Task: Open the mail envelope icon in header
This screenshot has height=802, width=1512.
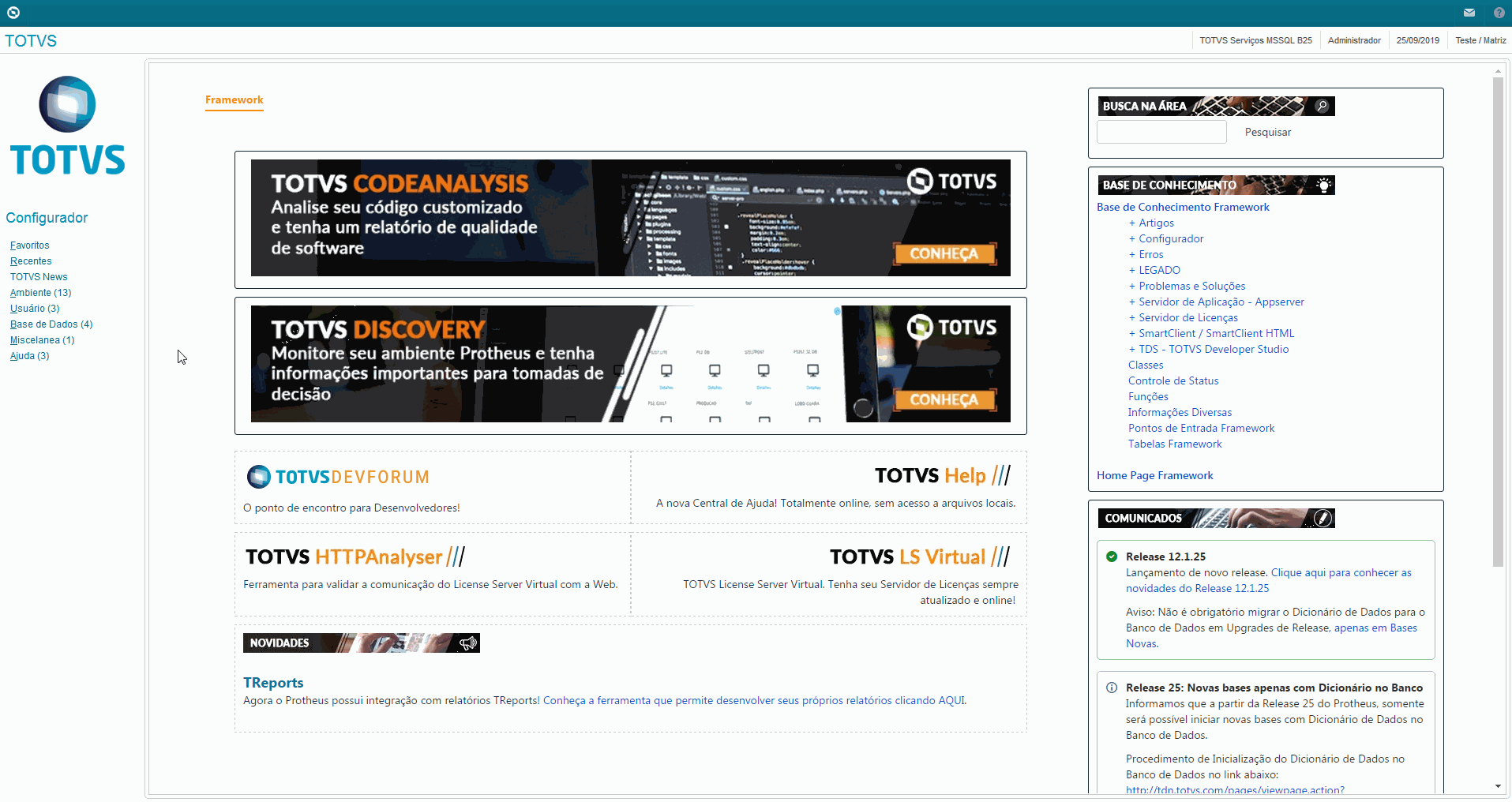Action: 1469,13
